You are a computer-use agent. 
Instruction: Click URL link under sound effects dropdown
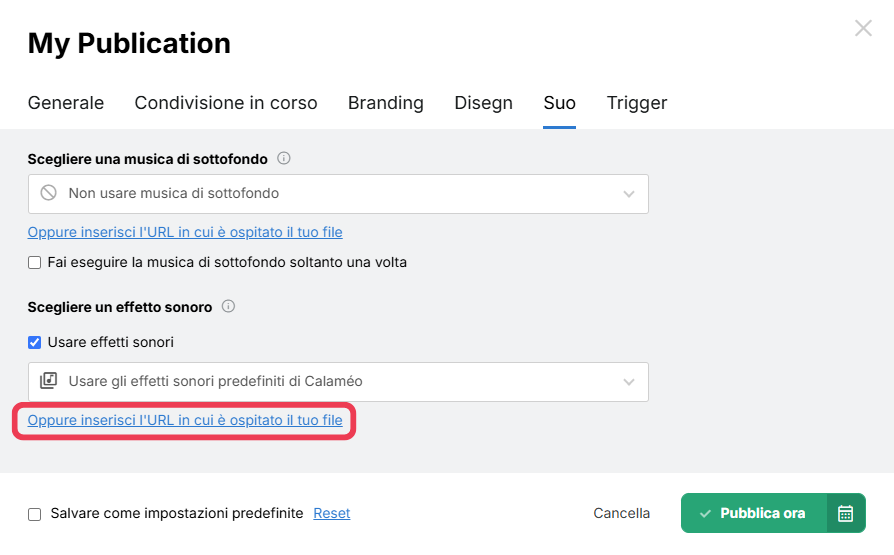pos(185,420)
